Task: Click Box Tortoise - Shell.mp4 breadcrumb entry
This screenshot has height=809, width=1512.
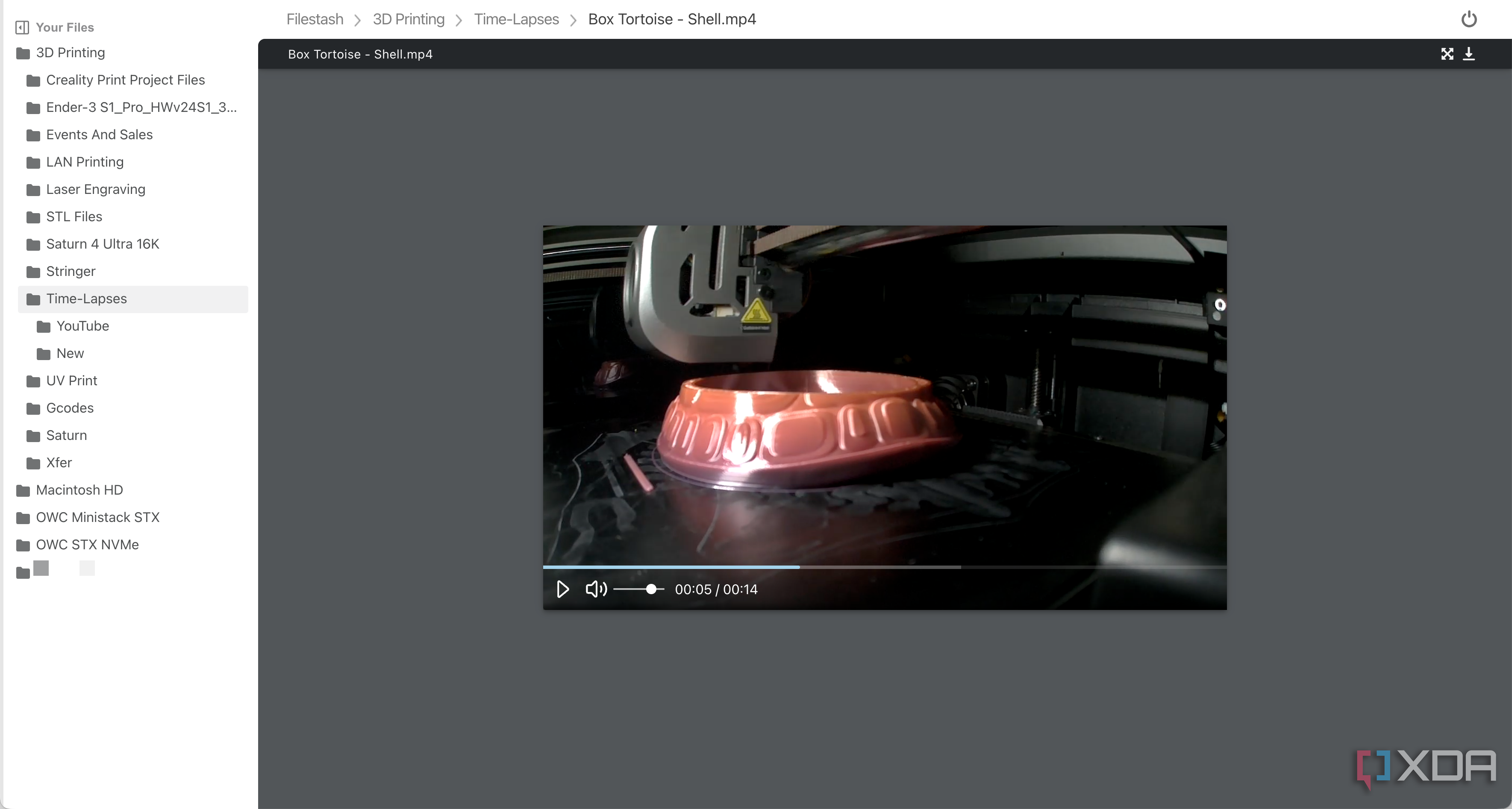Action: [x=672, y=19]
